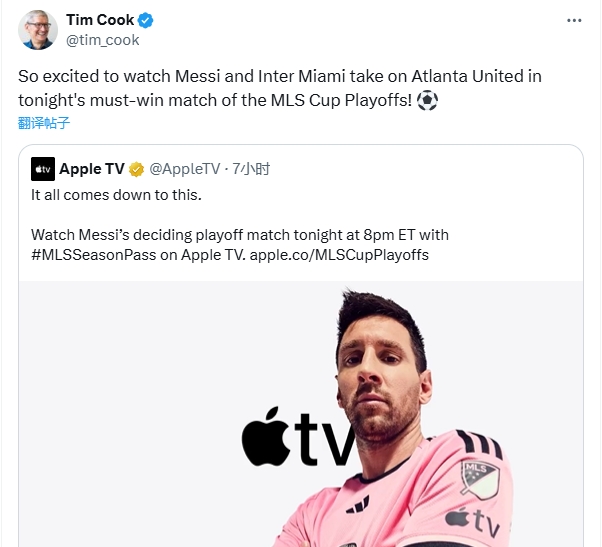Open Tim Cook's display name

100,20
